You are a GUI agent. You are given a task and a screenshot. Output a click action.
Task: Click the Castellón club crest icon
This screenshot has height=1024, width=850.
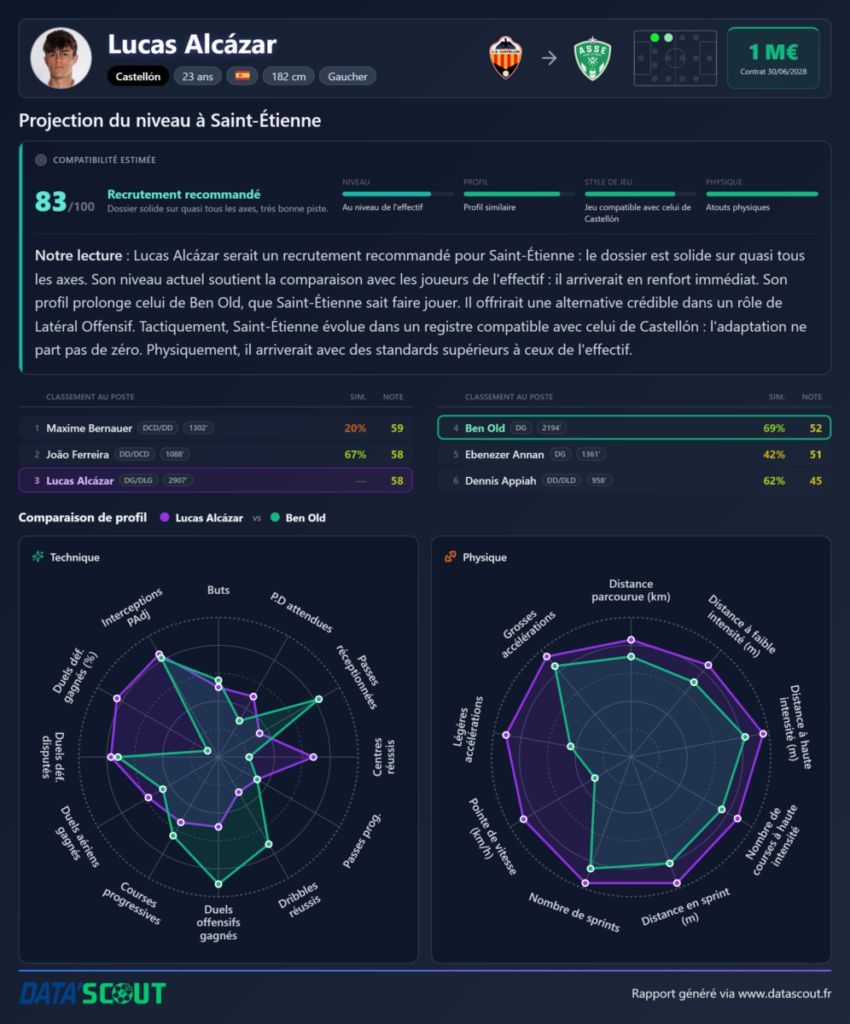click(x=506, y=58)
